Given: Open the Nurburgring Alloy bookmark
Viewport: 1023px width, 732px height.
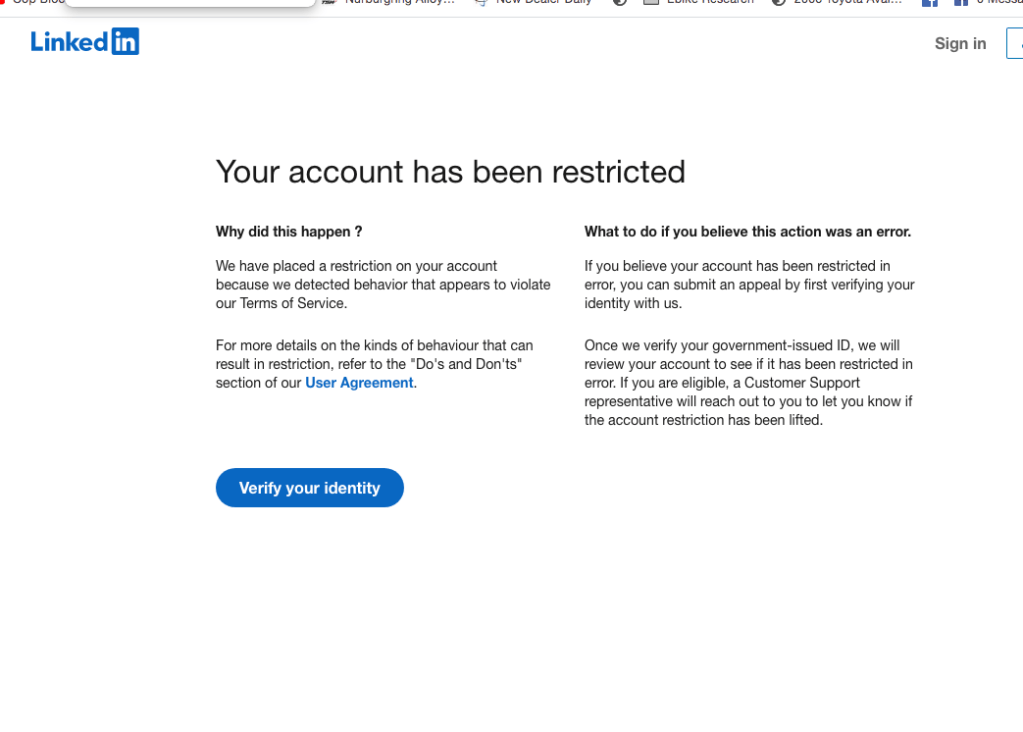Looking at the screenshot, I should pos(398,2).
